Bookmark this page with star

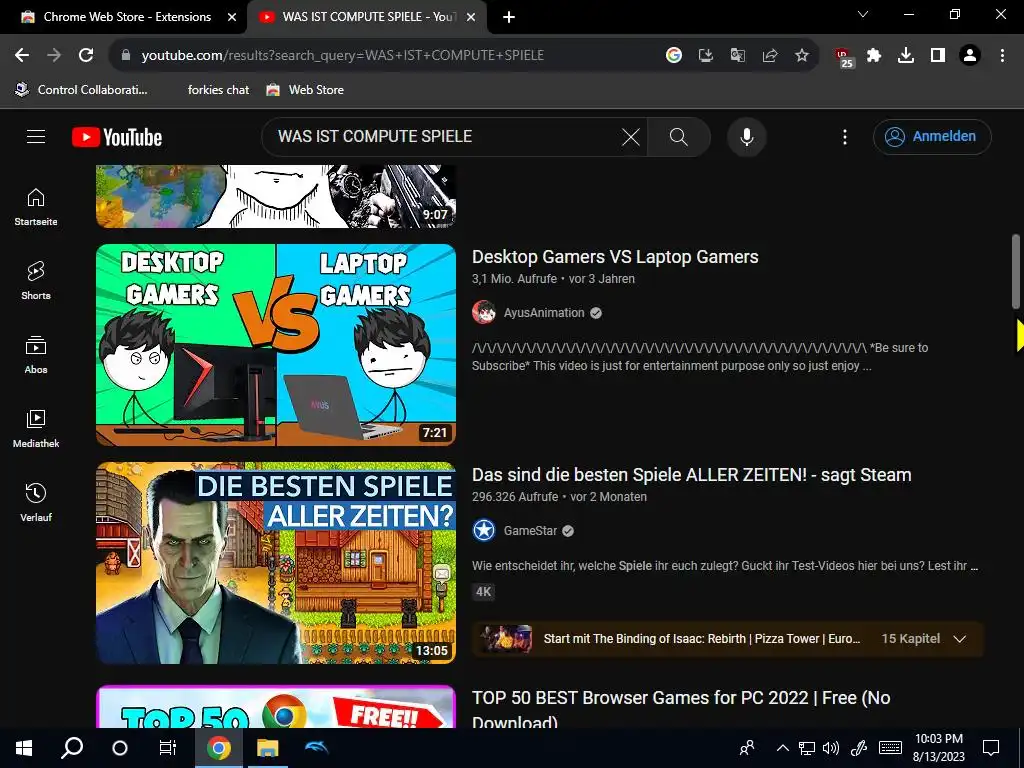[x=801, y=55]
